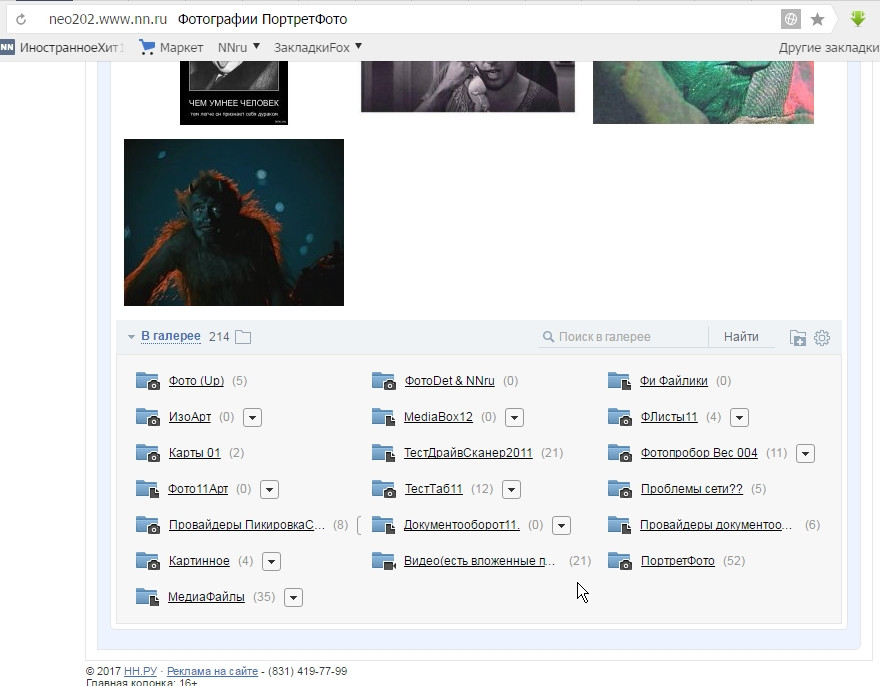Expand the ФЛисты11 album dropdown
880x686 pixels.
coord(740,417)
